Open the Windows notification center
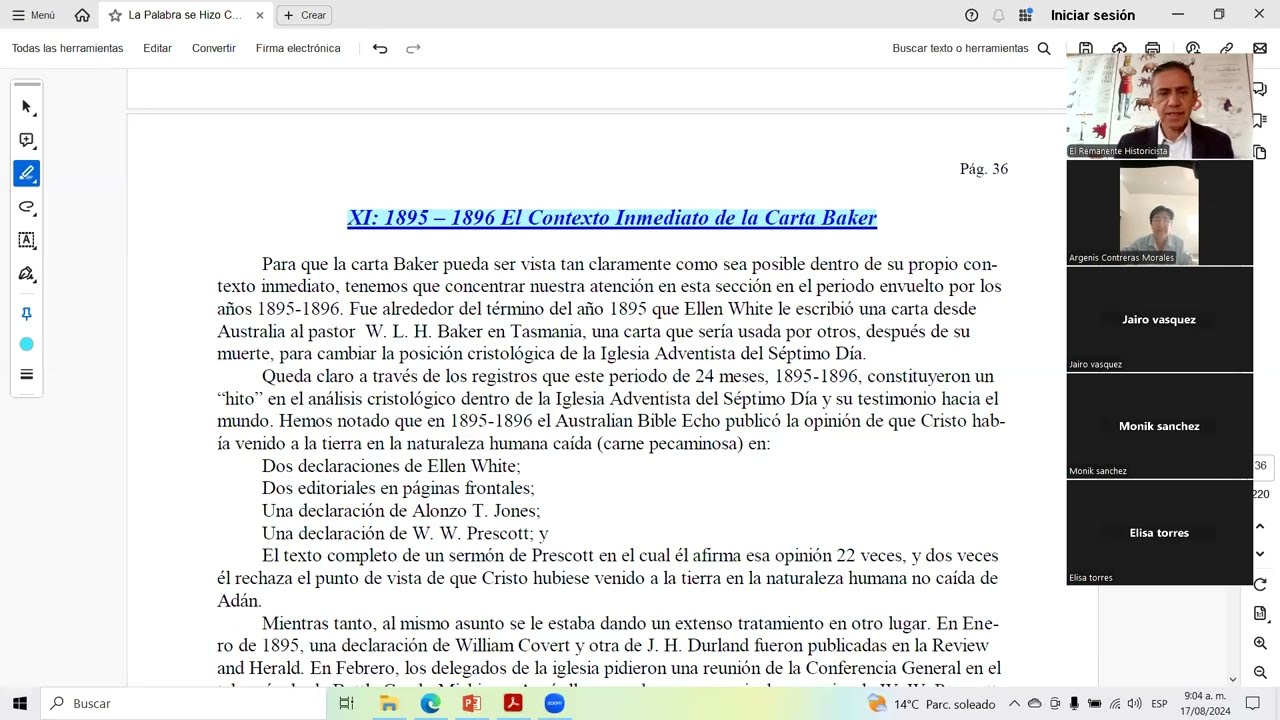Viewport: 1280px width, 720px height. pyautogui.click(x=1252, y=704)
